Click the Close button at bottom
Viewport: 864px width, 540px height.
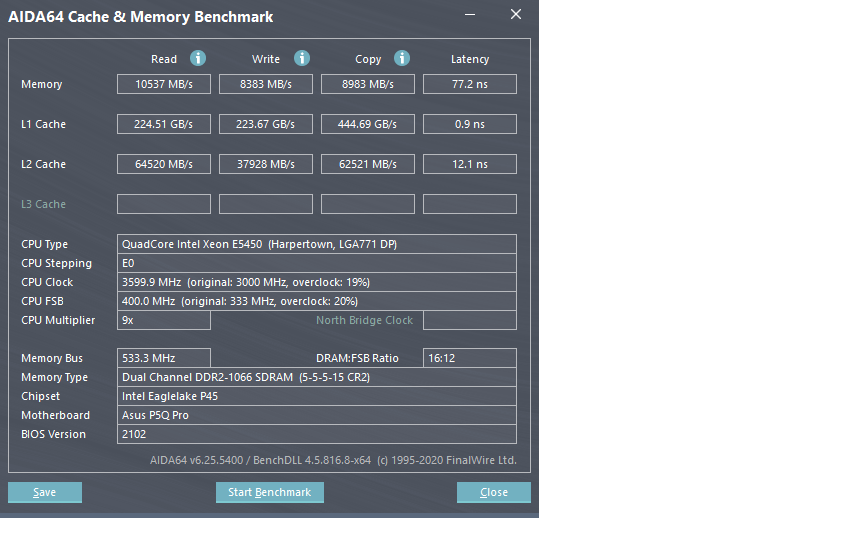click(x=494, y=492)
